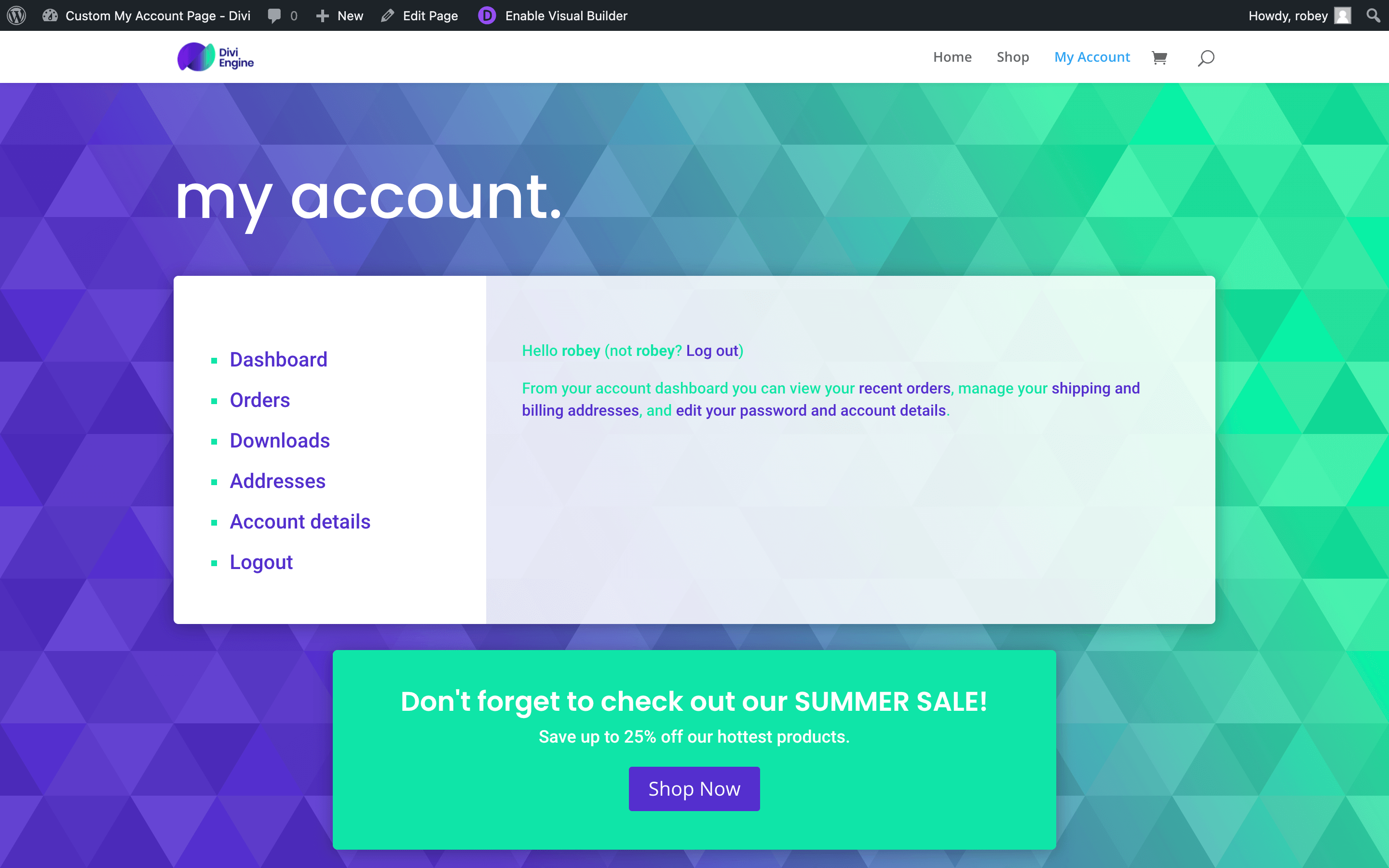Click the search magnifier icon
Image resolution: width=1389 pixels, height=868 pixels.
(x=1205, y=56)
